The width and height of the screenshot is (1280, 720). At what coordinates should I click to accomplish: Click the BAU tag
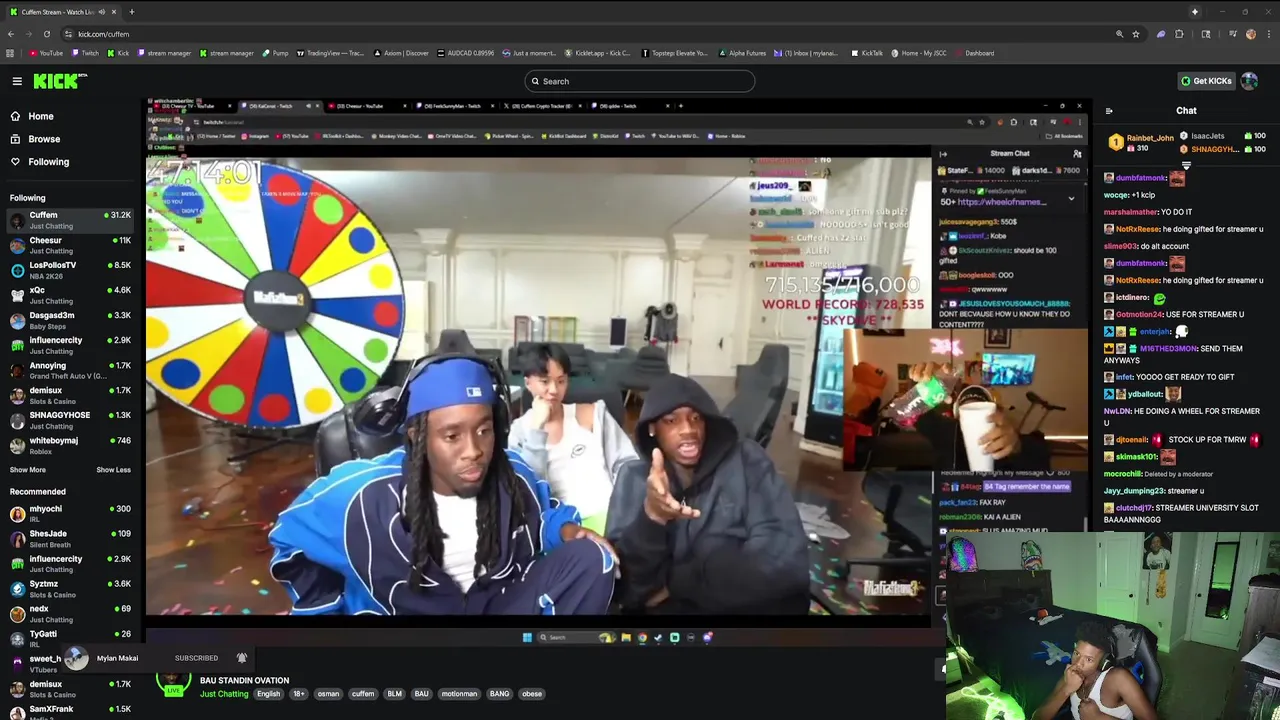click(x=421, y=694)
